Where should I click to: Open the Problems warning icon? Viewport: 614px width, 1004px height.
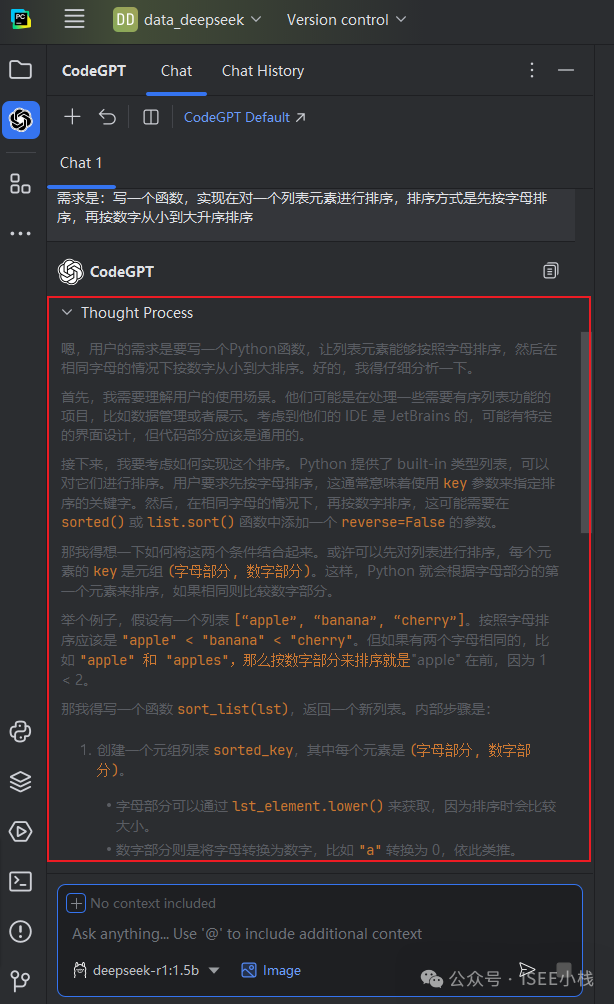20,931
